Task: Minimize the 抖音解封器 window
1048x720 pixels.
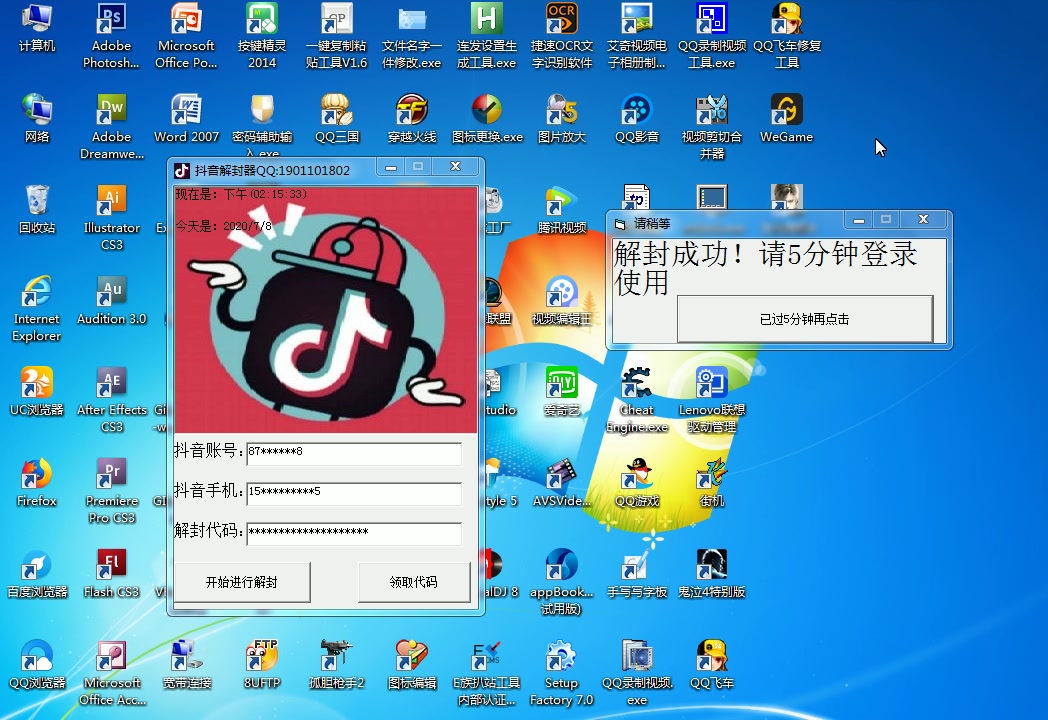Action: click(391, 166)
